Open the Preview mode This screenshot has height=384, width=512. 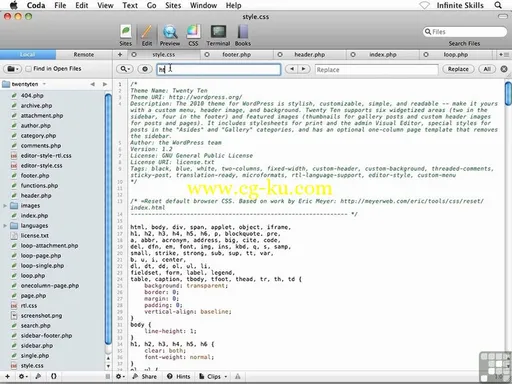[x=170, y=35]
